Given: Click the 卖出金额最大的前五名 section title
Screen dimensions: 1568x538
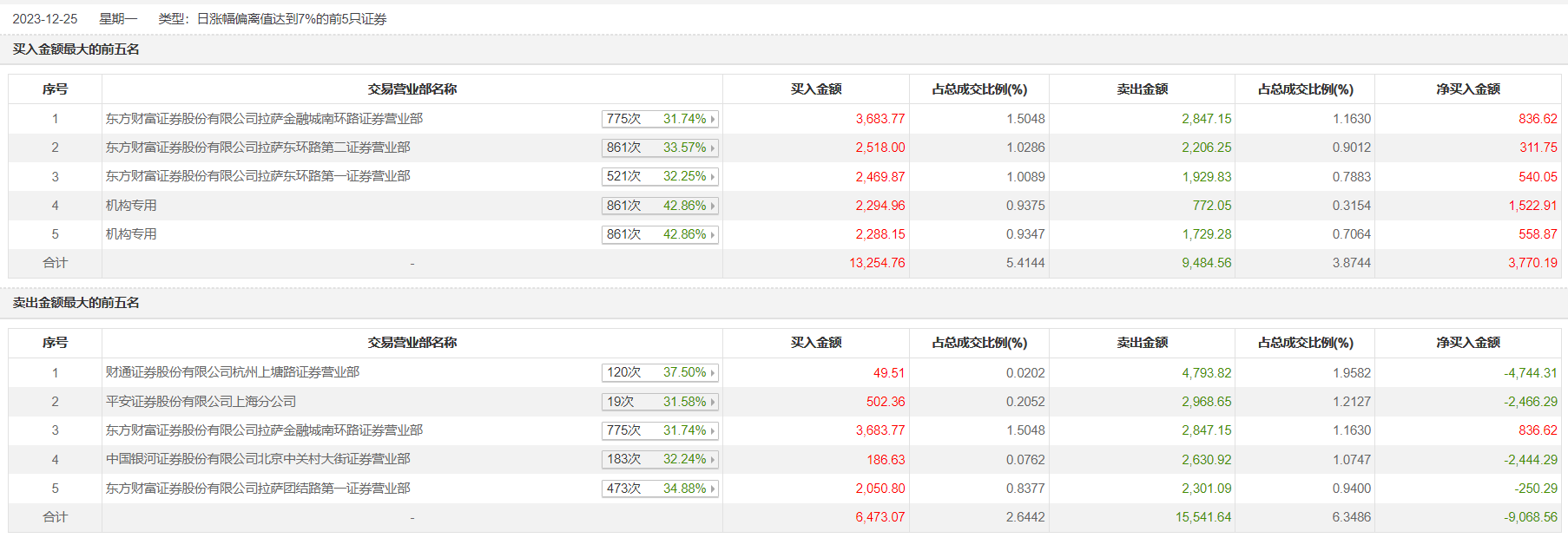Looking at the screenshot, I should coord(76,303).
